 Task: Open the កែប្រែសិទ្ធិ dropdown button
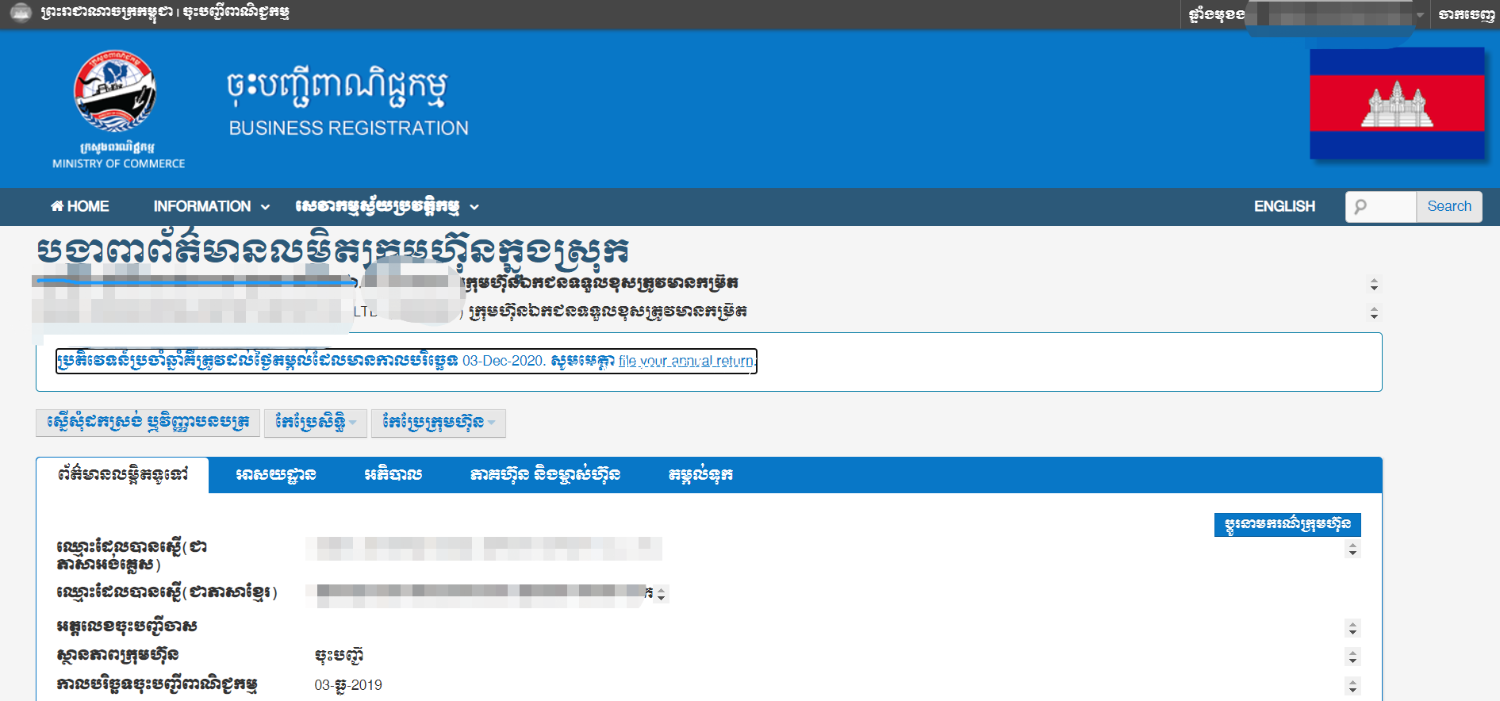pyautogui.click(x=316, y=423)
